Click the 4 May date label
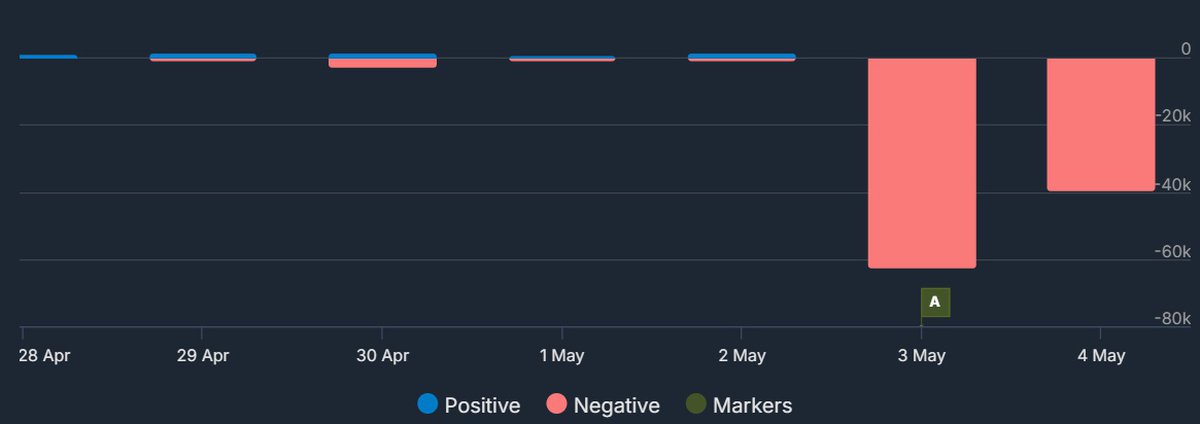Viewport: 1200px width, 424px height. 1101,356
